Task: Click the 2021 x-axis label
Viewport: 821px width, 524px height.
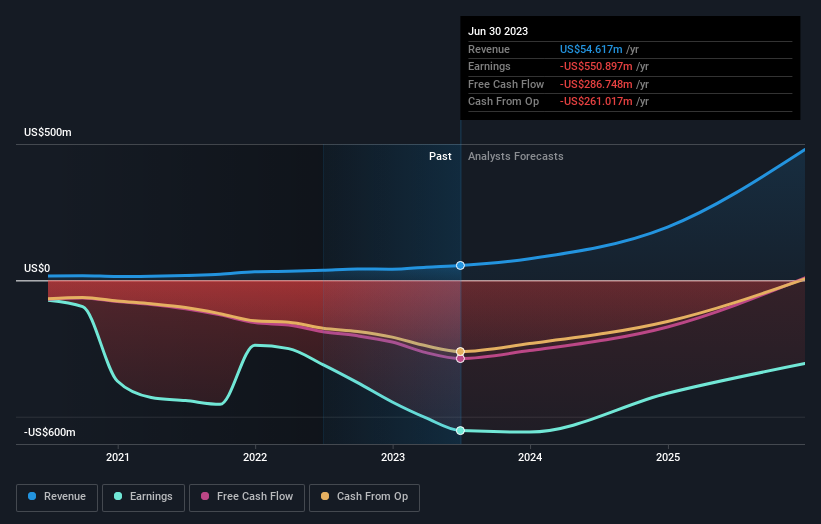Action: pyautogui.click(x=118, y=457)
